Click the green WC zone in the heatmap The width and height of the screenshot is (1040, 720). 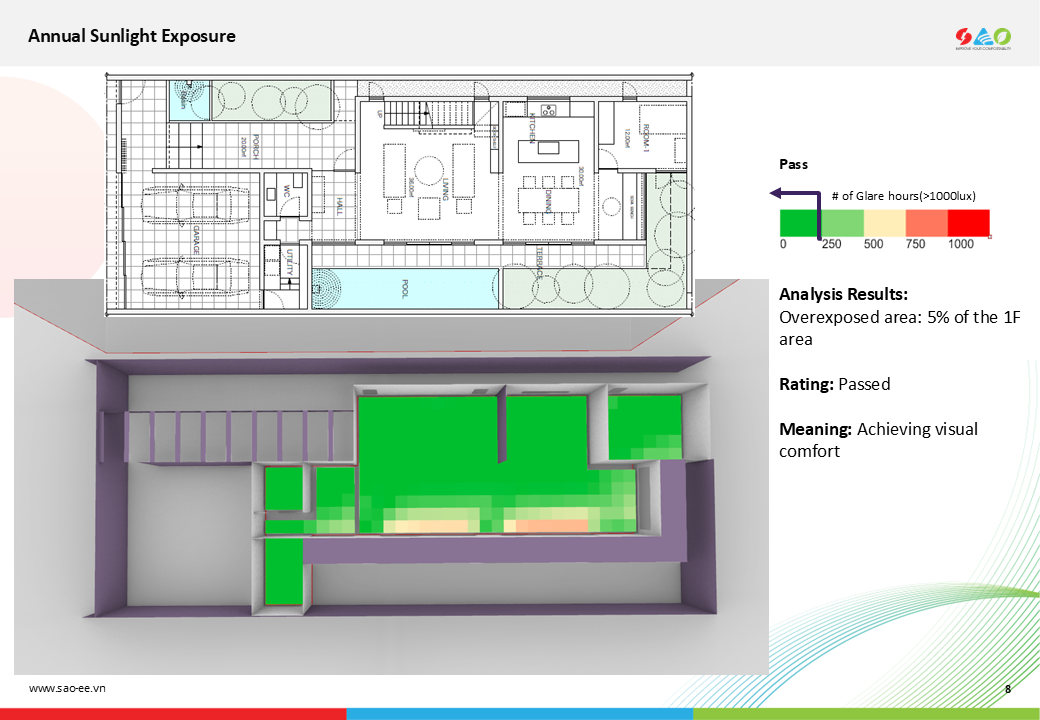click(284, 489)
